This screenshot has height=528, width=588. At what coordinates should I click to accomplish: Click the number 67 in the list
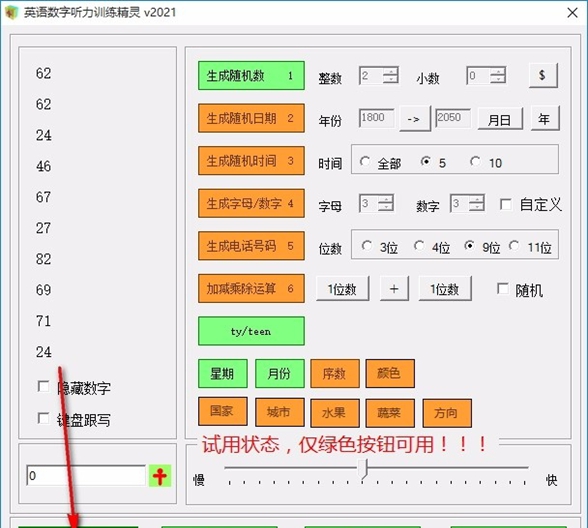pyautogui.click(x=44, y=197)
